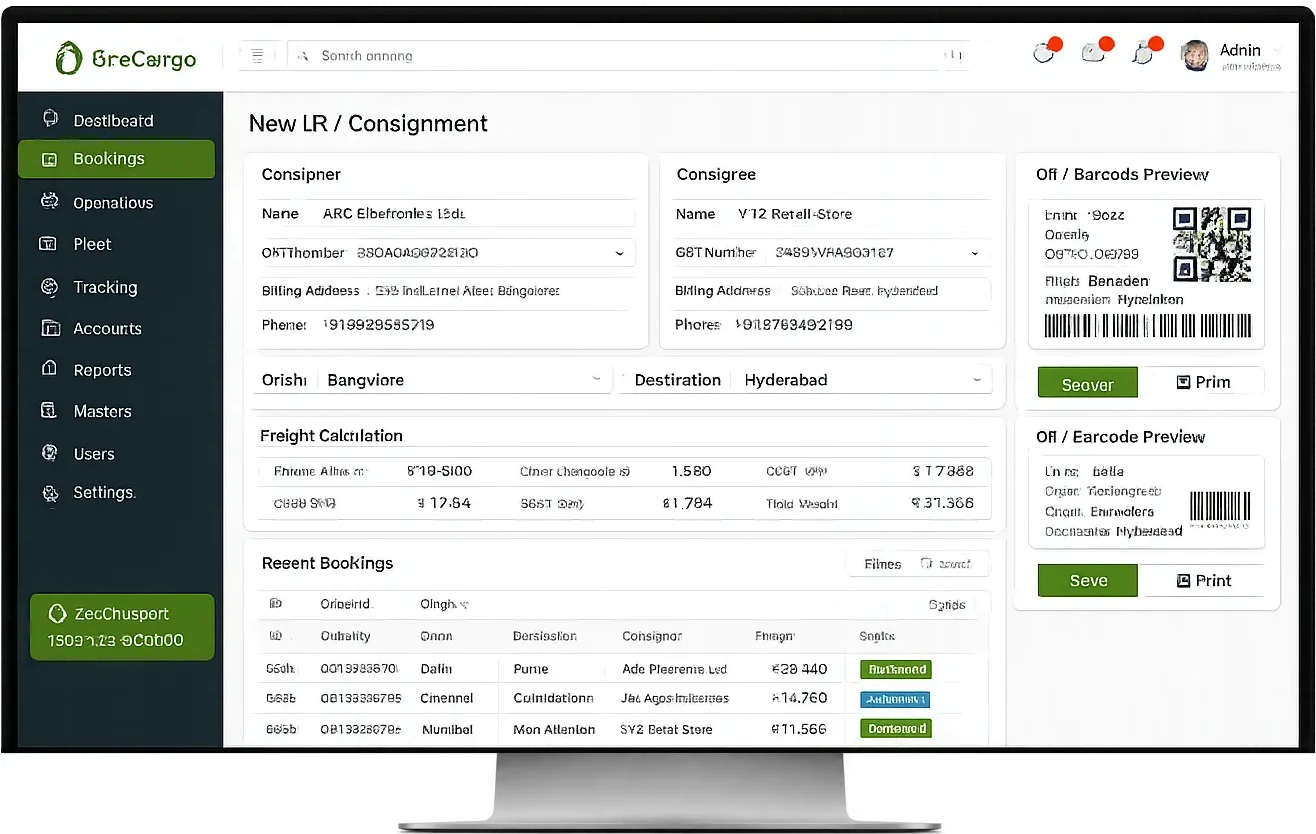Click the Consignee Billing Address field
Image resolution: width=1316 pixels, height=834 pixels.
coord(833,291)
